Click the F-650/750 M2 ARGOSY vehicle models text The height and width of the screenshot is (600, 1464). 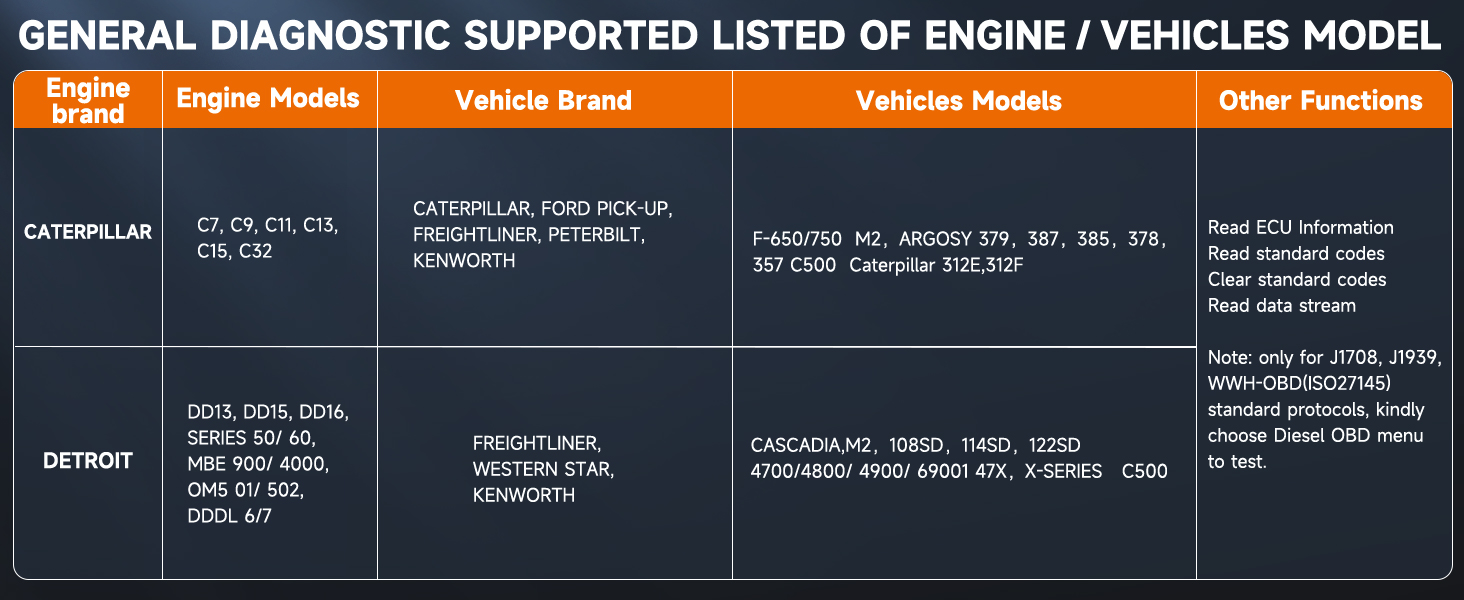(959, 240)
